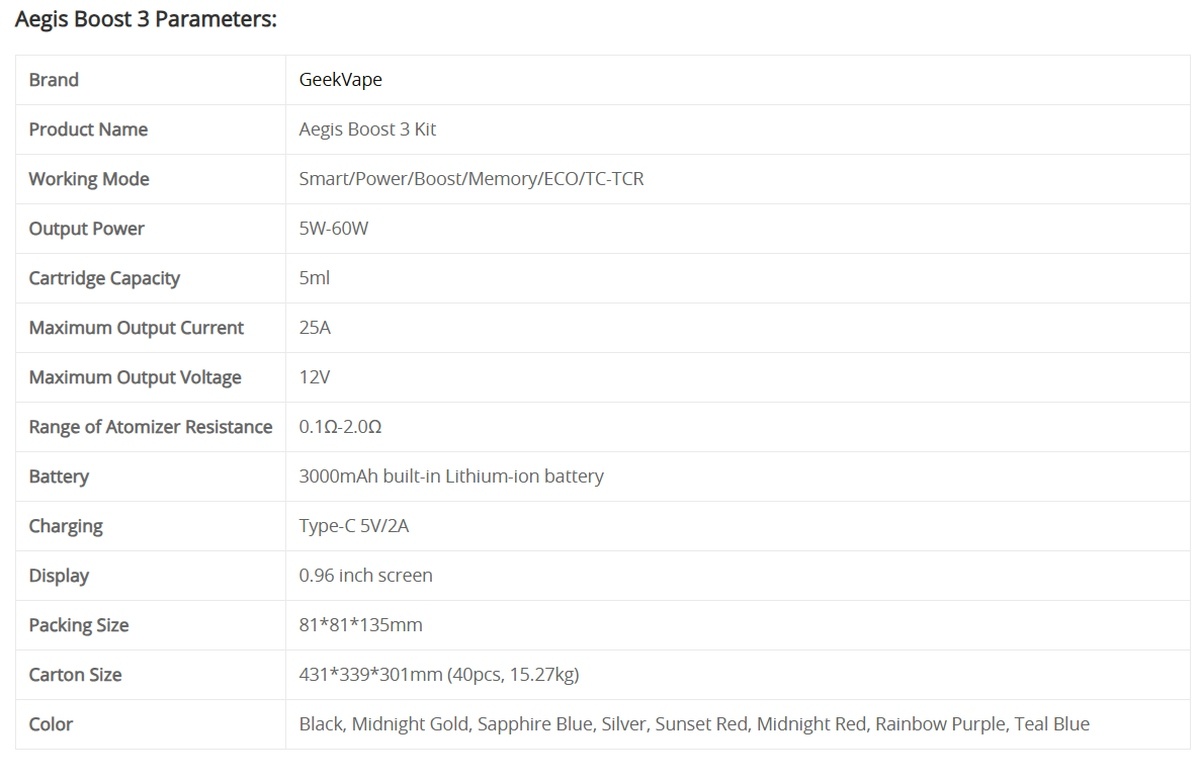The width and height of the screenshot is (1200, 780).
Task: Select the GeekVape brand value
Action: pos(340,80)
